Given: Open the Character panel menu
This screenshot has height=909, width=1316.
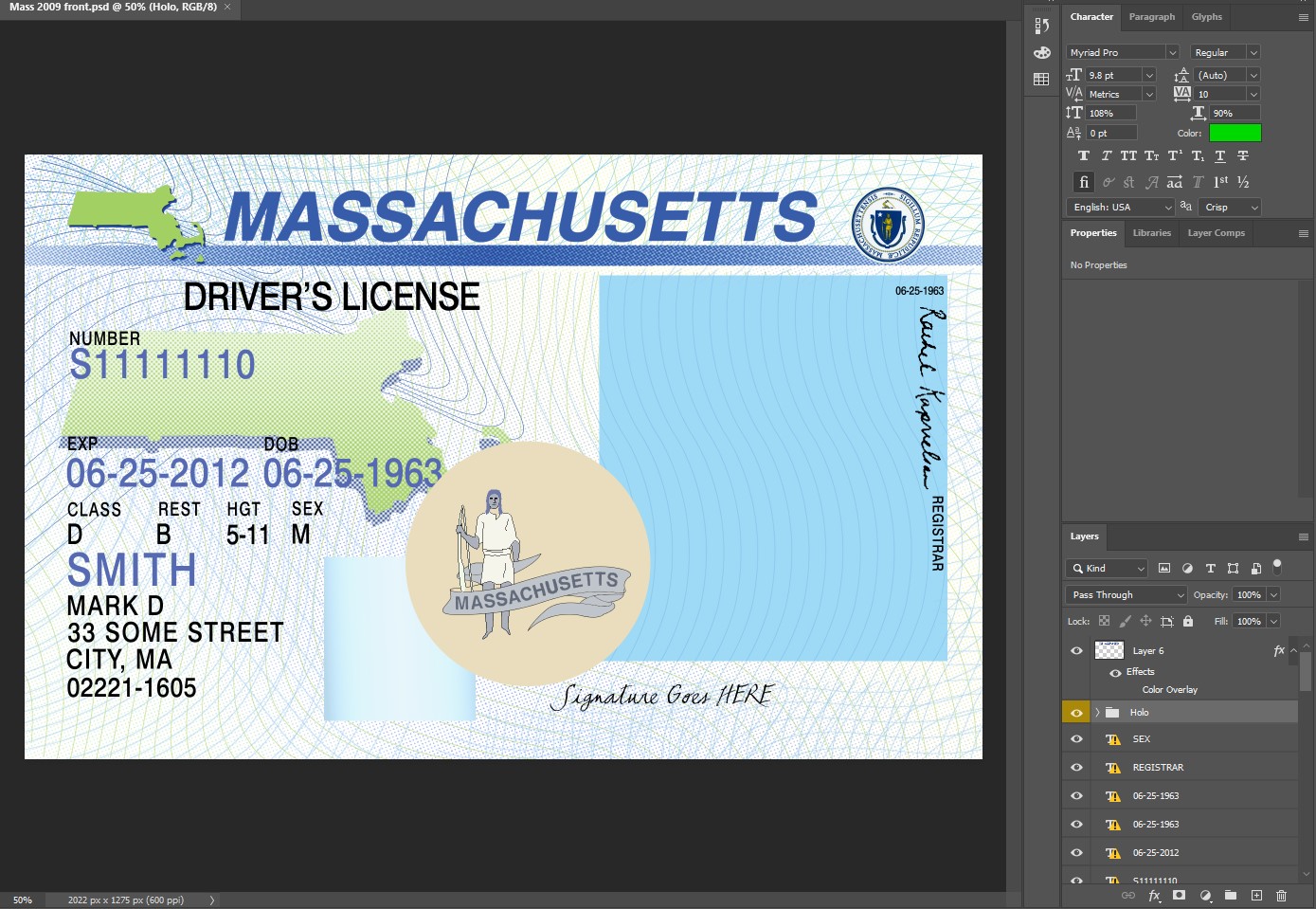Looking at the screenshot, I should click(1303, 17).
